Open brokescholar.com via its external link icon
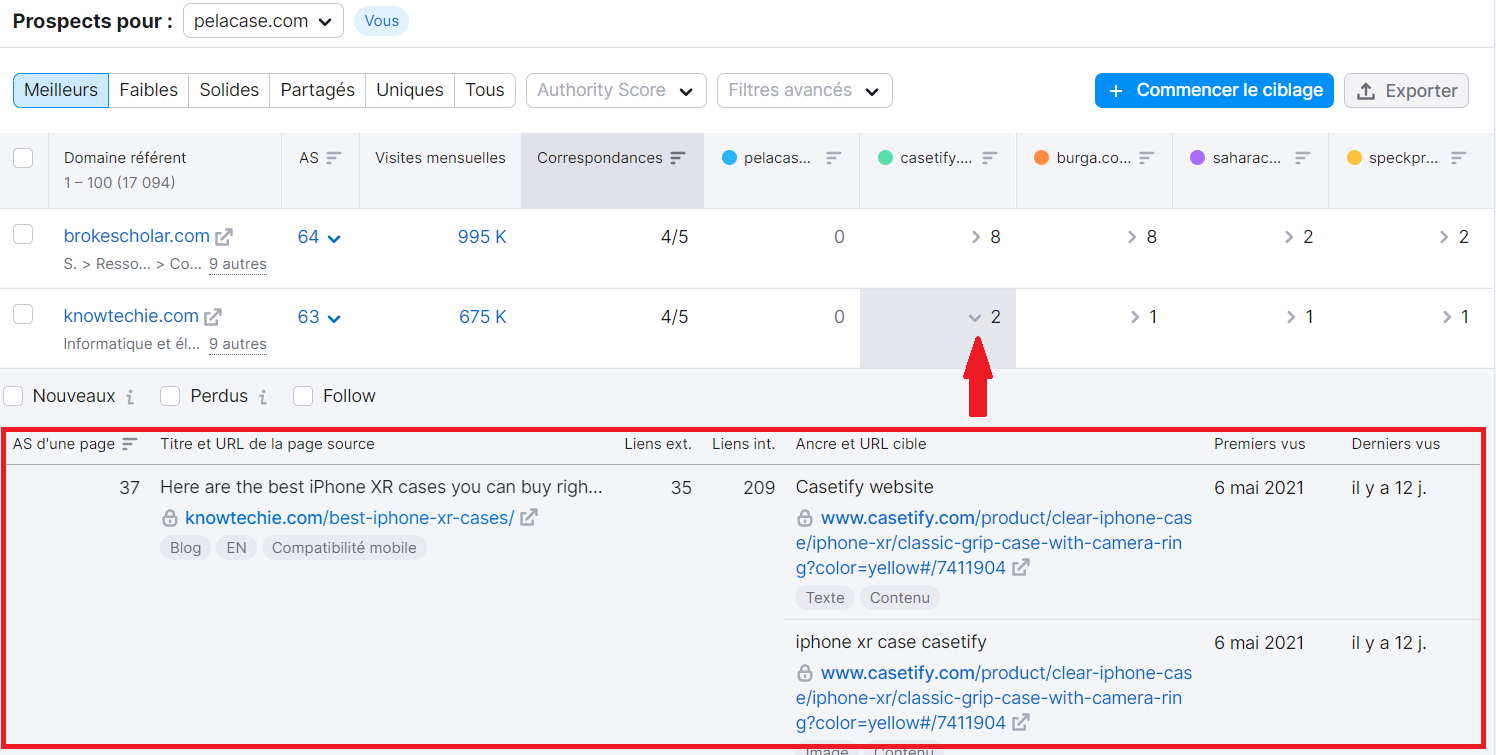The image size is (1496, 755). tap(222, 235)
